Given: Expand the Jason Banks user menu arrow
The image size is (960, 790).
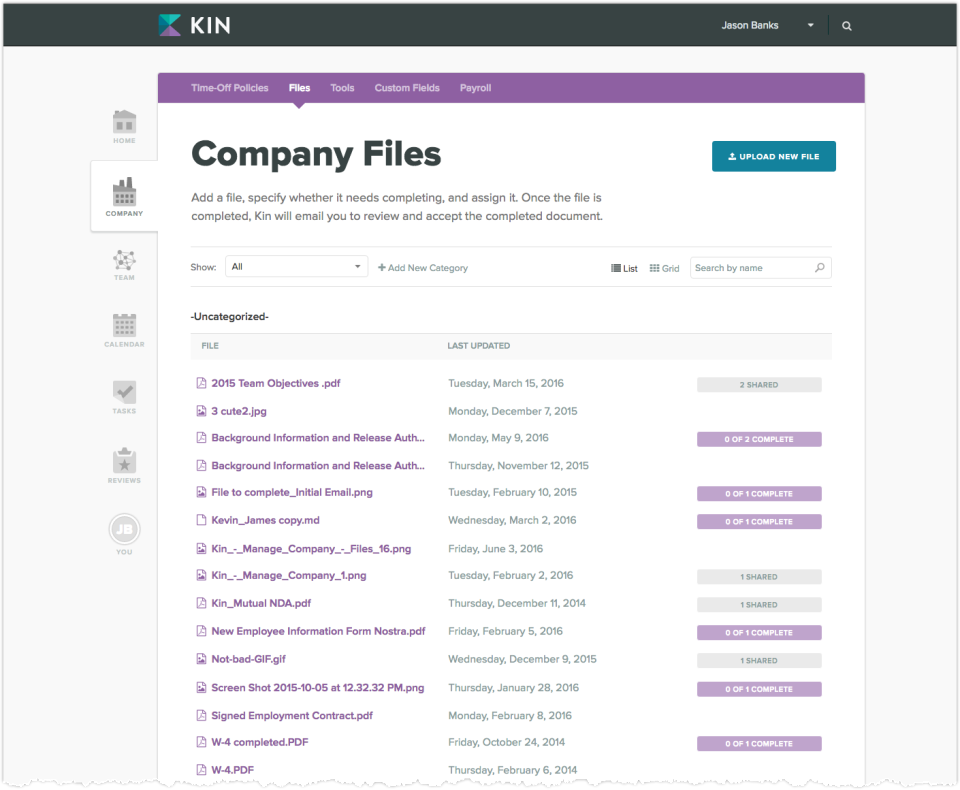Looking at the screenshot, I should [x=811, y=25].
